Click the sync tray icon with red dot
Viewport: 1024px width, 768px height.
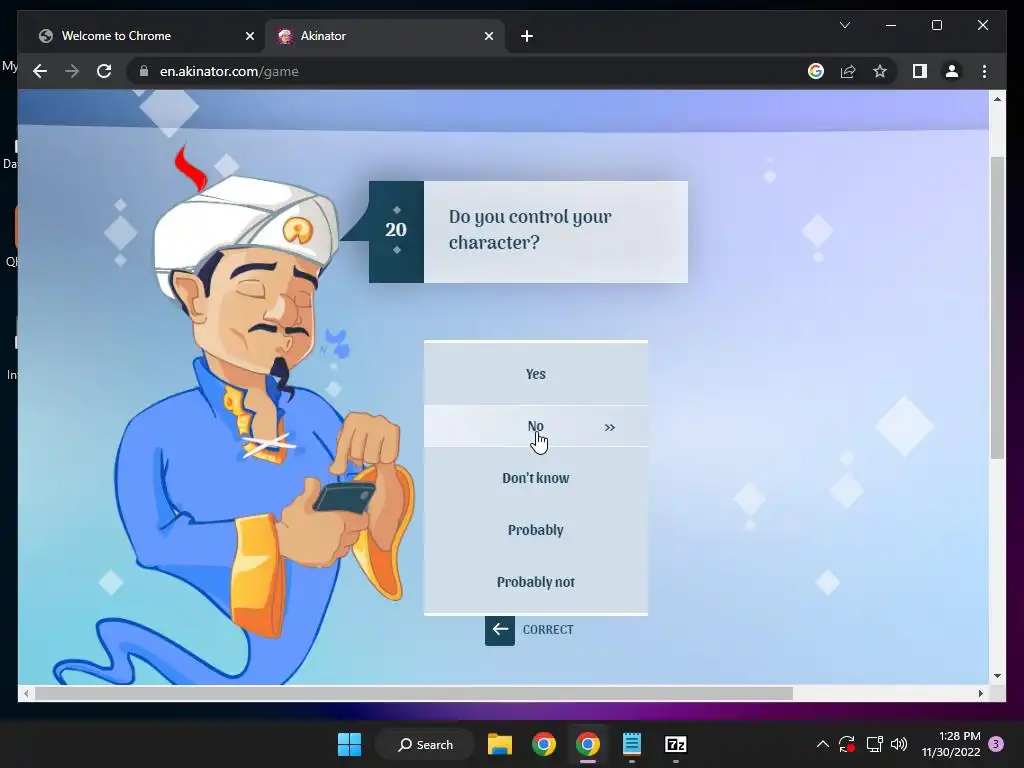(847, 744)
